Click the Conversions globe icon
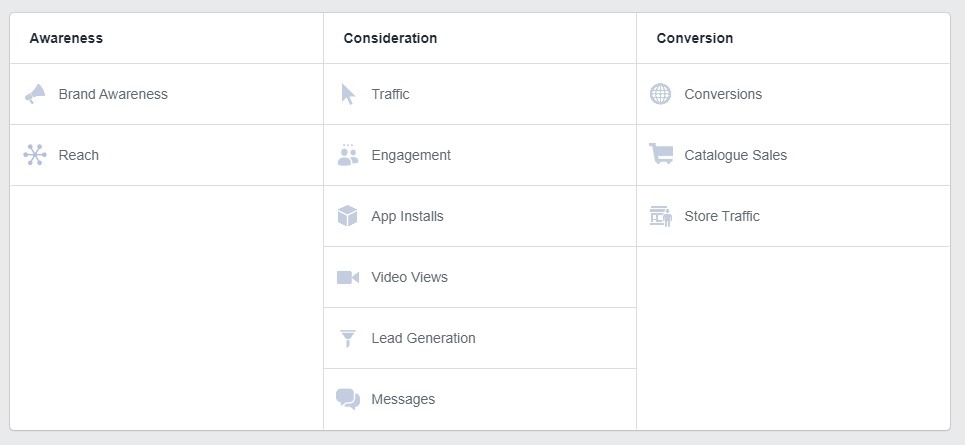 click(660, 94)
